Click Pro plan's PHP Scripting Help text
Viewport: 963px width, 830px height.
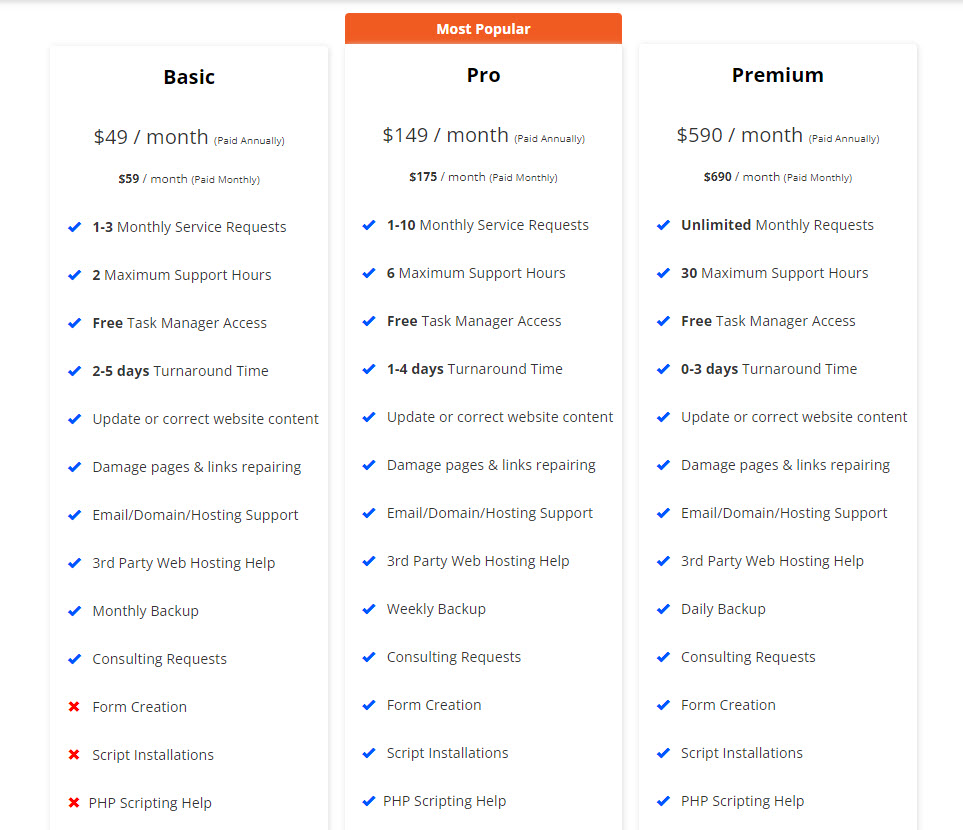click(445, 801)
